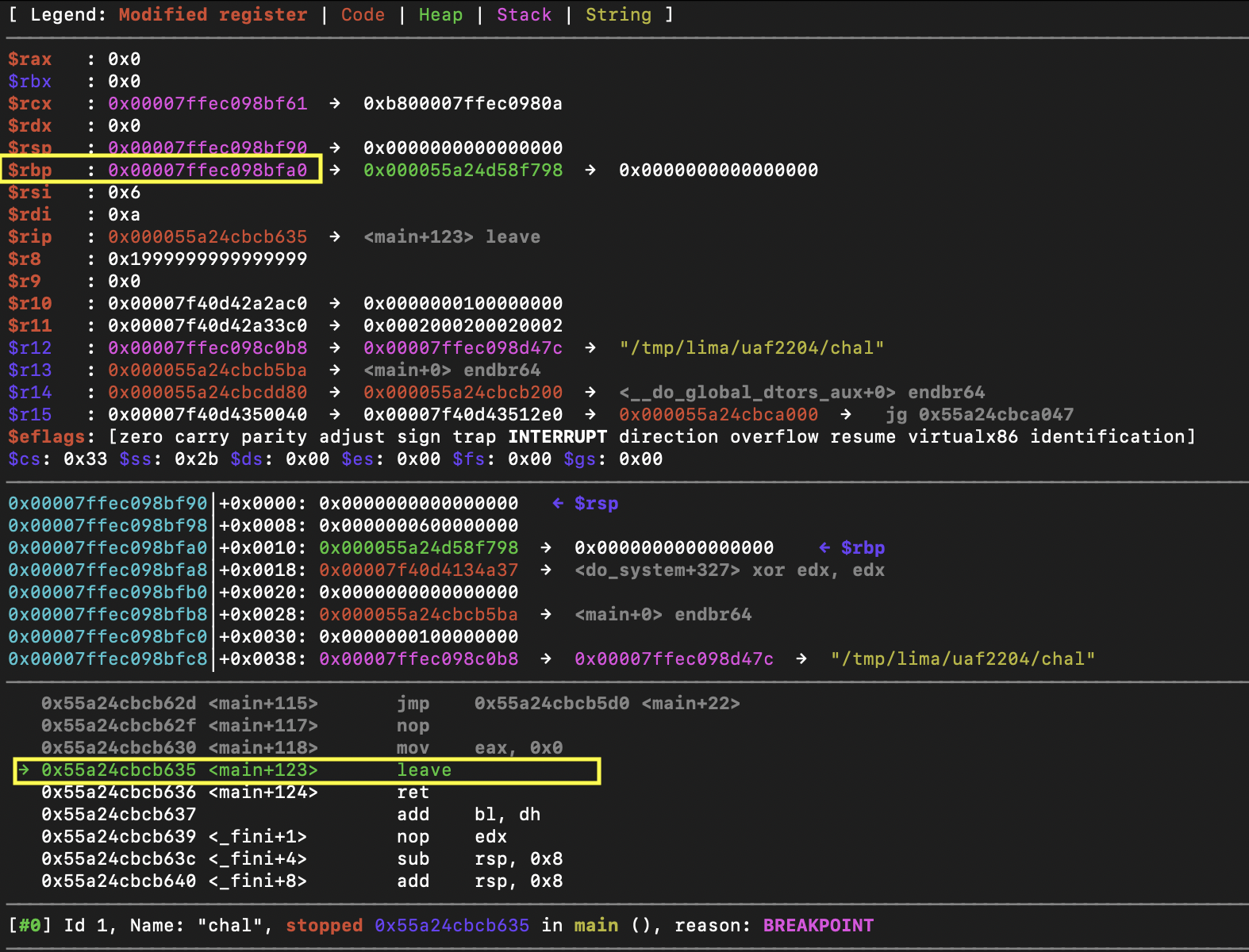Click the $rax register name

point(30,59)
